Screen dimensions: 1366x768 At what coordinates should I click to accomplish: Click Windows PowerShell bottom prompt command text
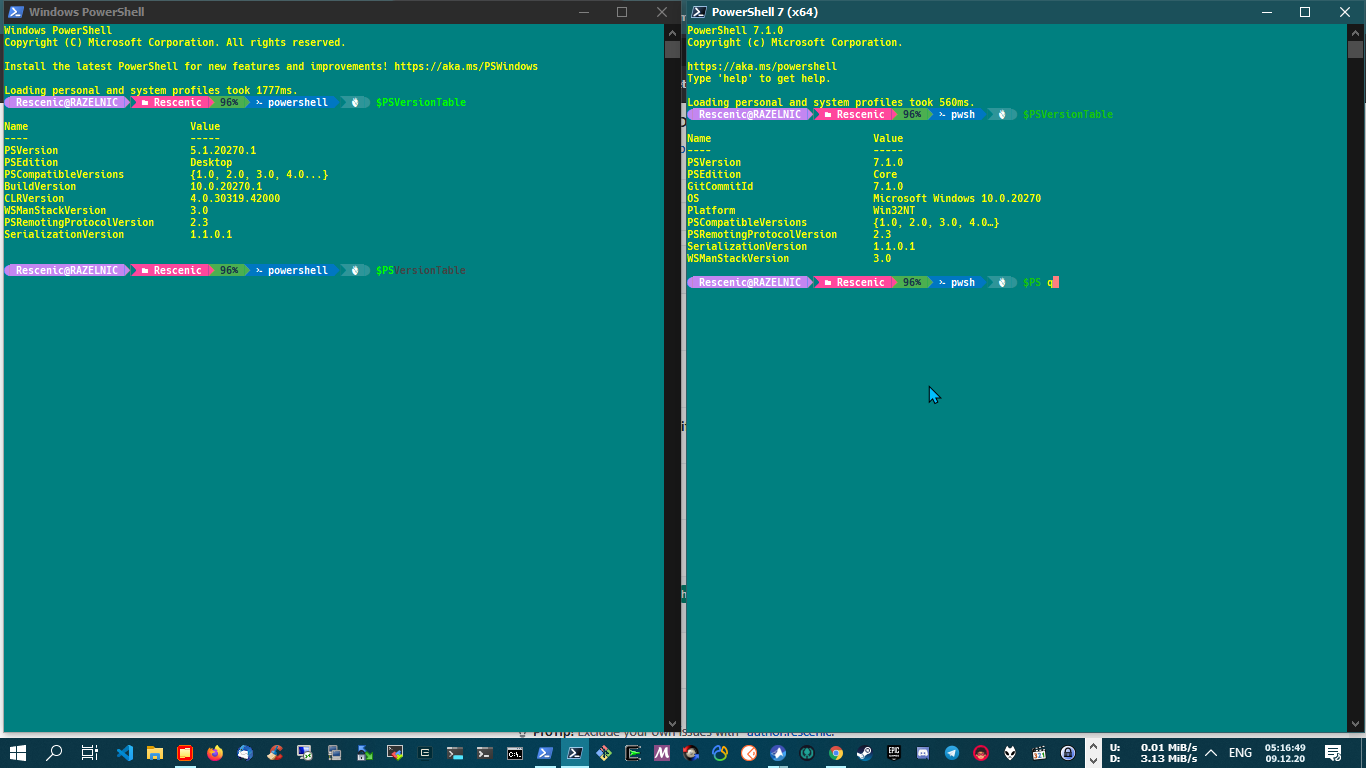(x=421, y=270)
